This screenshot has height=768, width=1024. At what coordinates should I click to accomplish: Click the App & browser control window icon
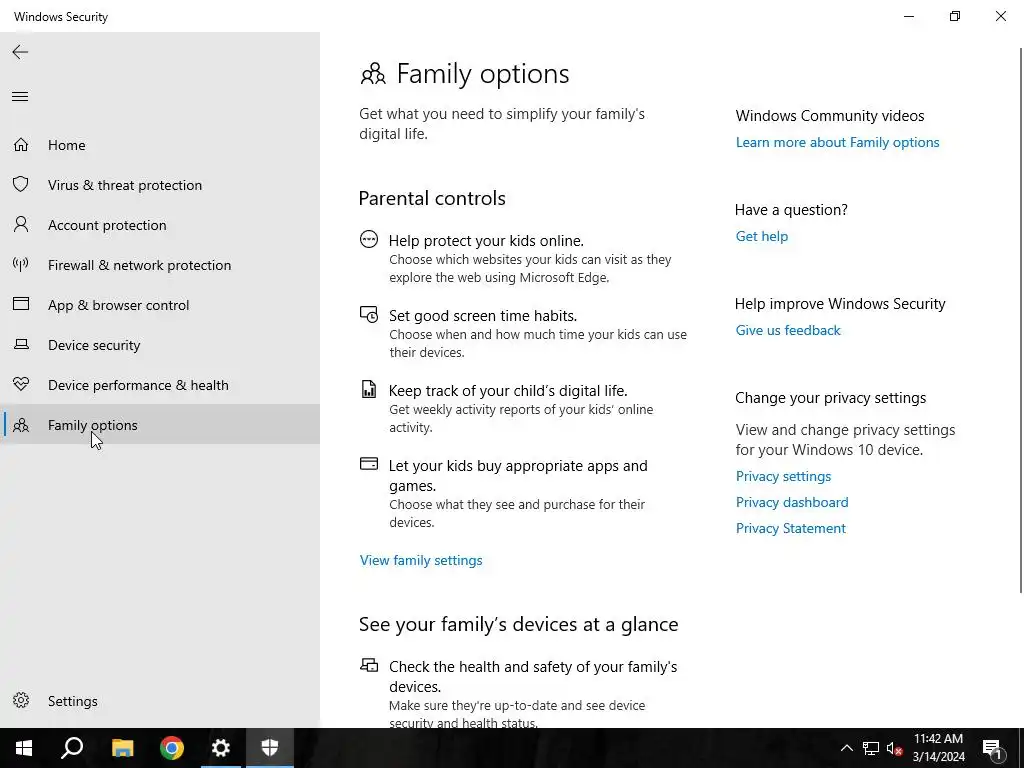coord(21,304)
